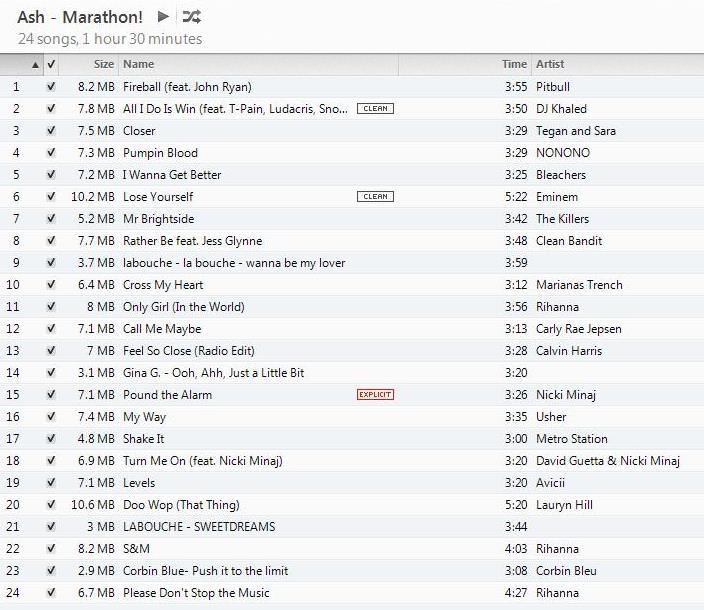Click the CLEAN badge on All I Do Is Win
The image size is (704, 610).
(375, 109)
